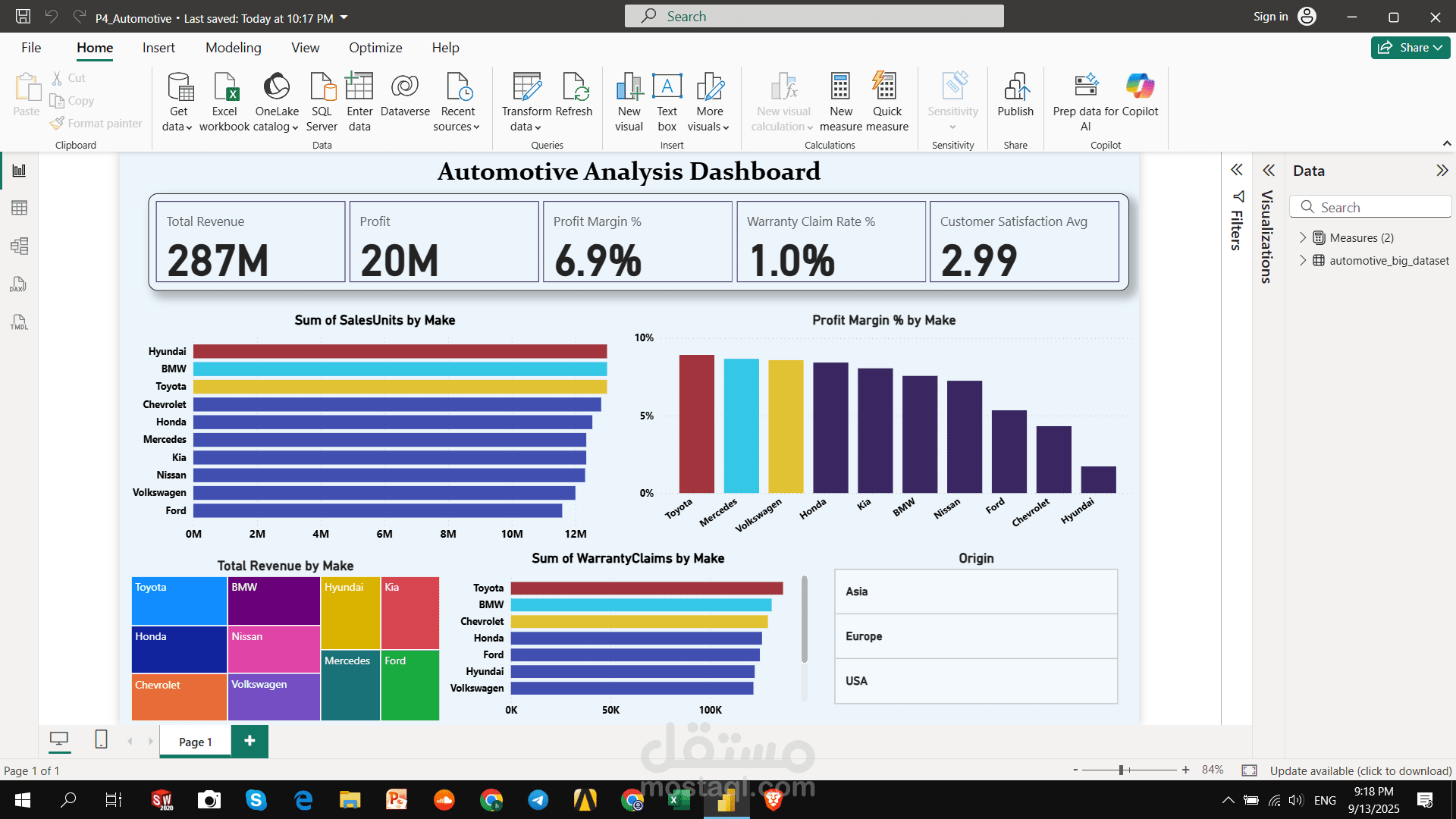Toggle mobile layout view icon
Viewport: 1456px width, 819px height.
pos(101,739)
